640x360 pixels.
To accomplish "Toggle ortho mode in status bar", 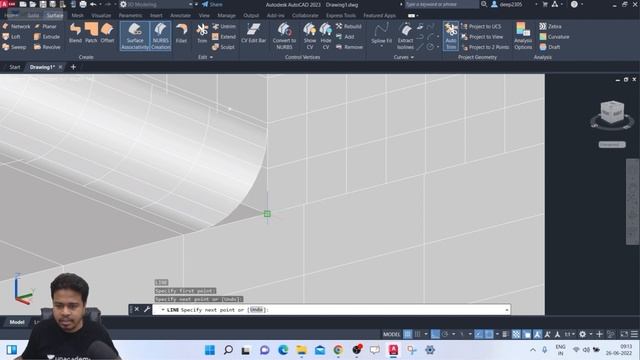I will (x=435, y=334).
